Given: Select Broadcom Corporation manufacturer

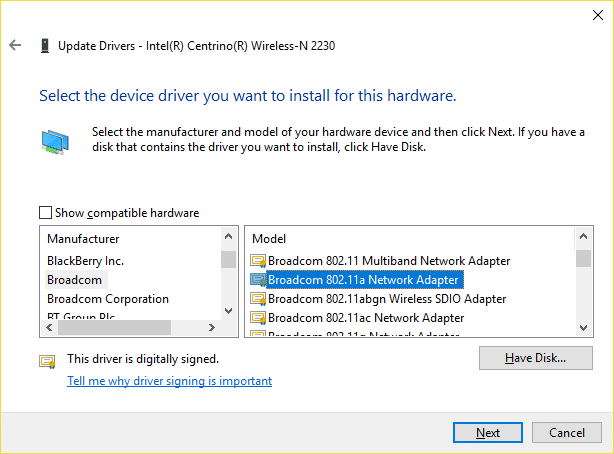Looking at the screenshot, I should pyautogui.click(x=108, y=299).
